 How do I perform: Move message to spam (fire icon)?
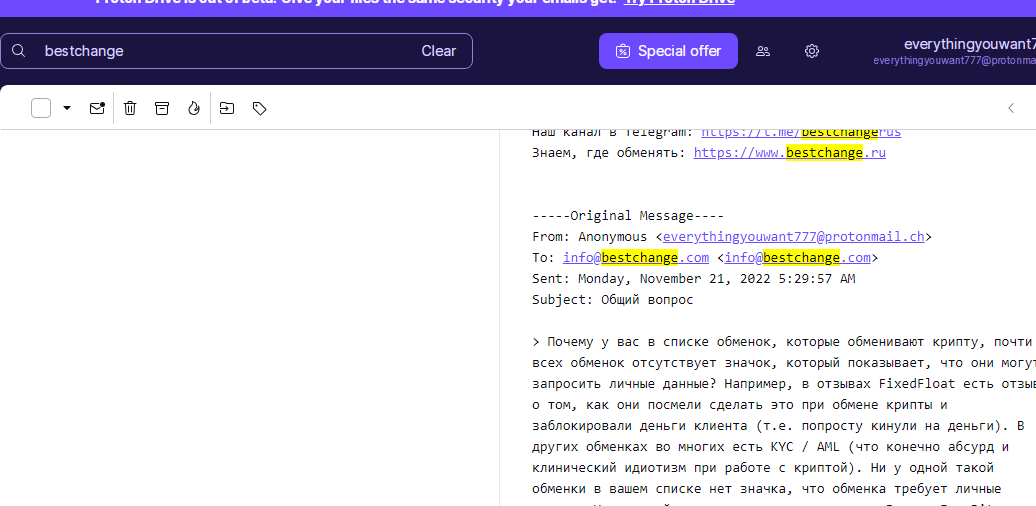pos(194,108)
